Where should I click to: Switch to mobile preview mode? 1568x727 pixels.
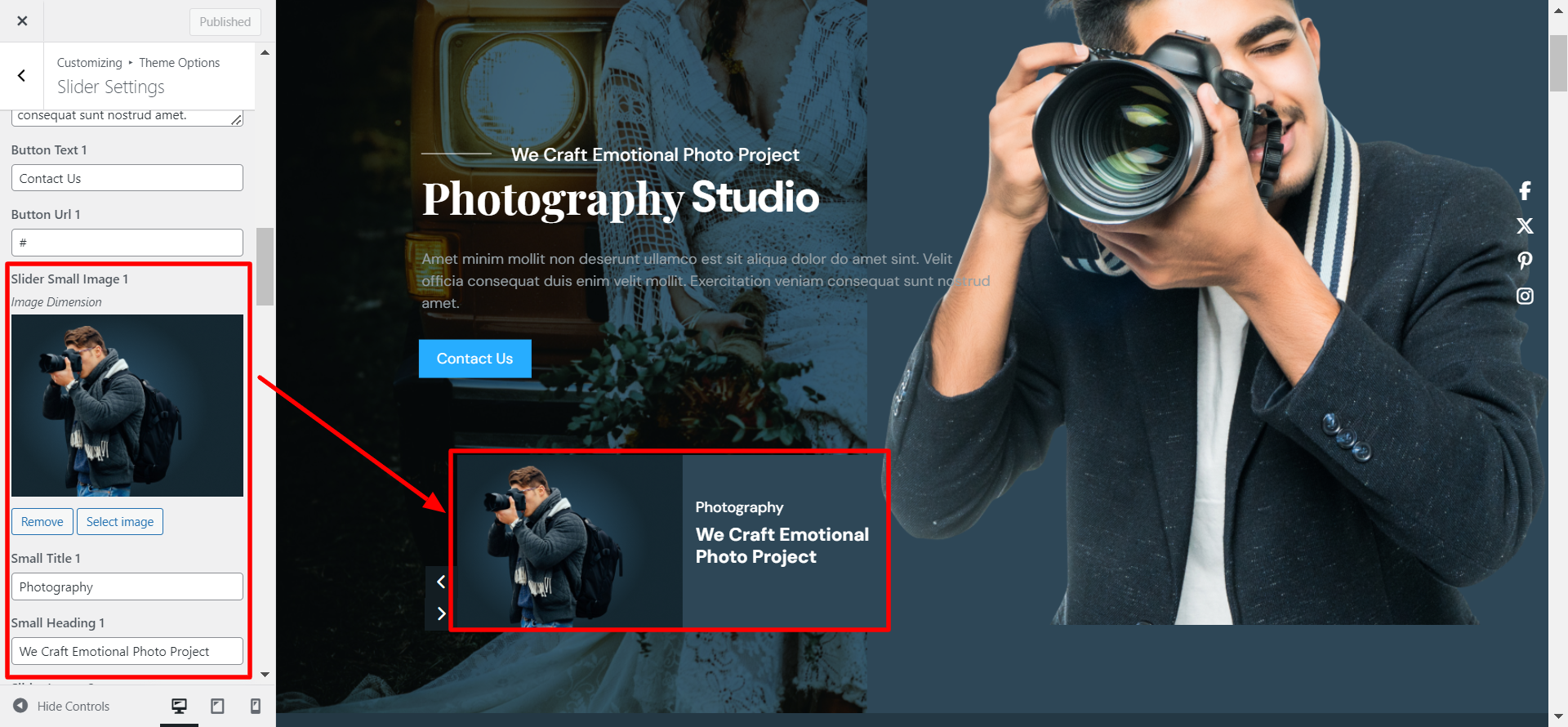[255, 706]
